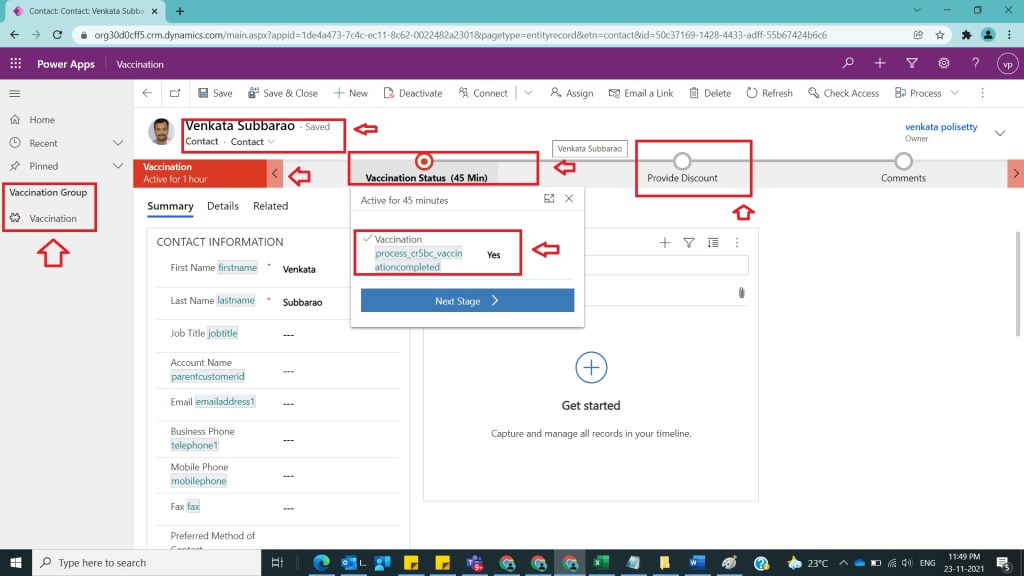Screen dimensions: 1024x576
Task: Click the advanced find filter icon in header
Action: coord(911,64)
